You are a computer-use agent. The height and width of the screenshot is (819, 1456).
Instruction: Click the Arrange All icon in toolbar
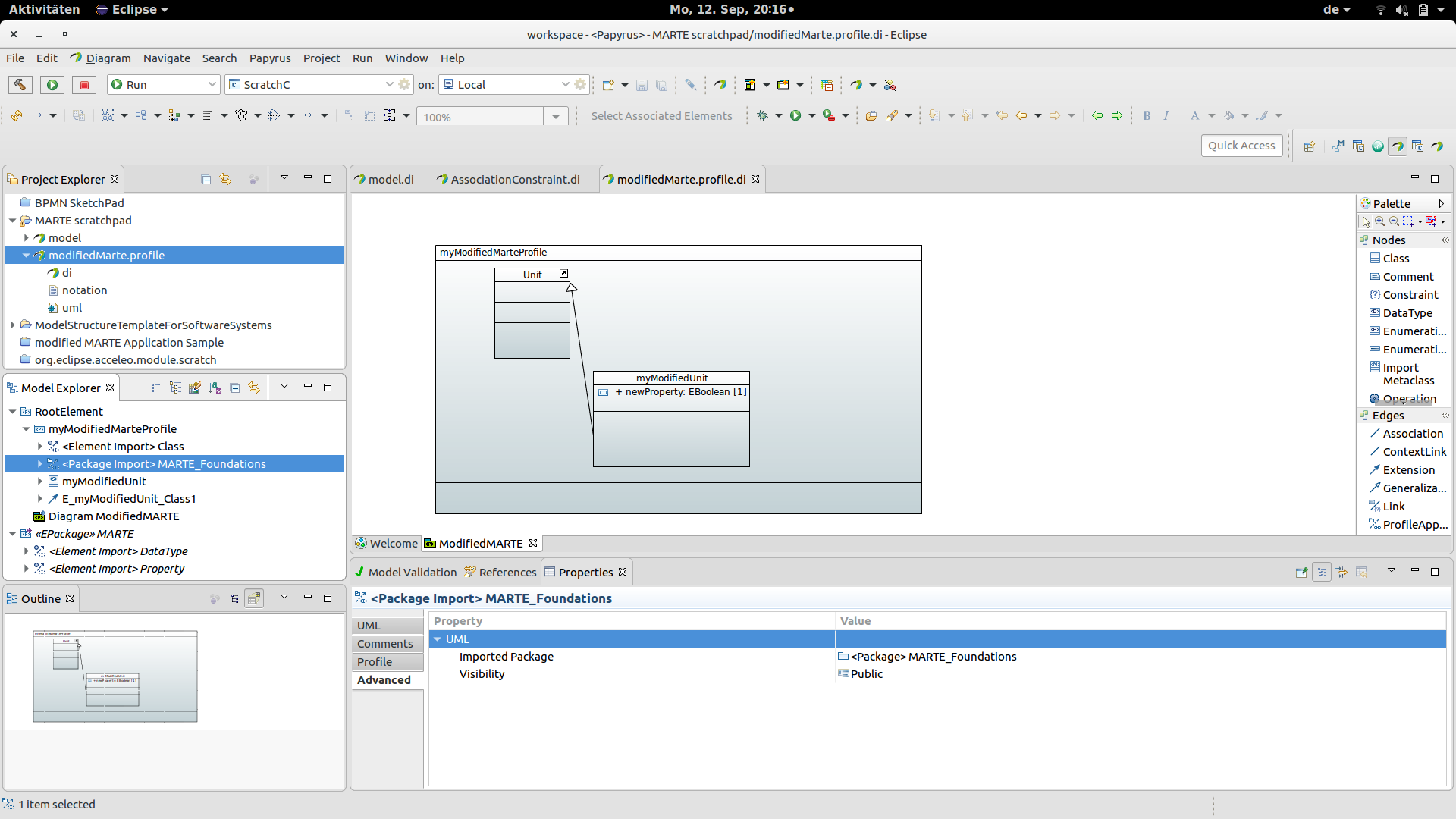point(141,116)
